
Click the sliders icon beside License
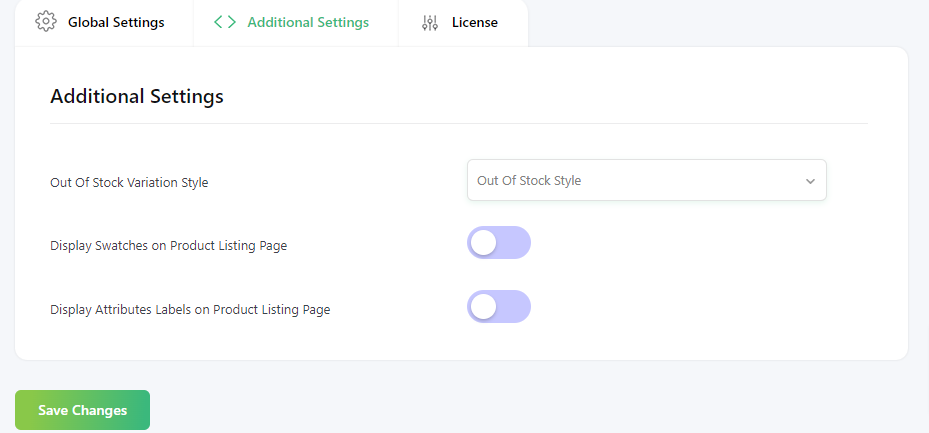click(430, 23)
